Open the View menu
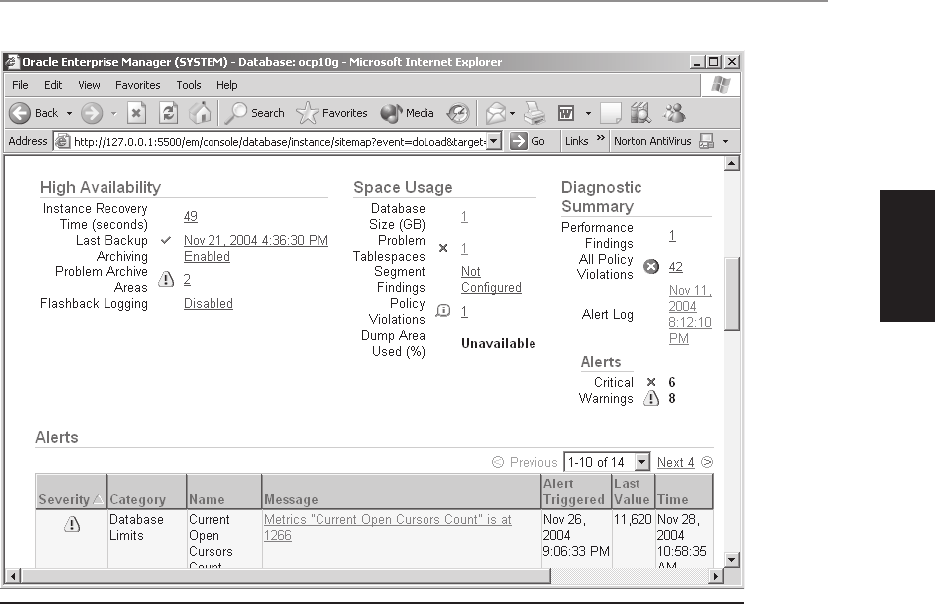935x604 pixels. point(89,85)
